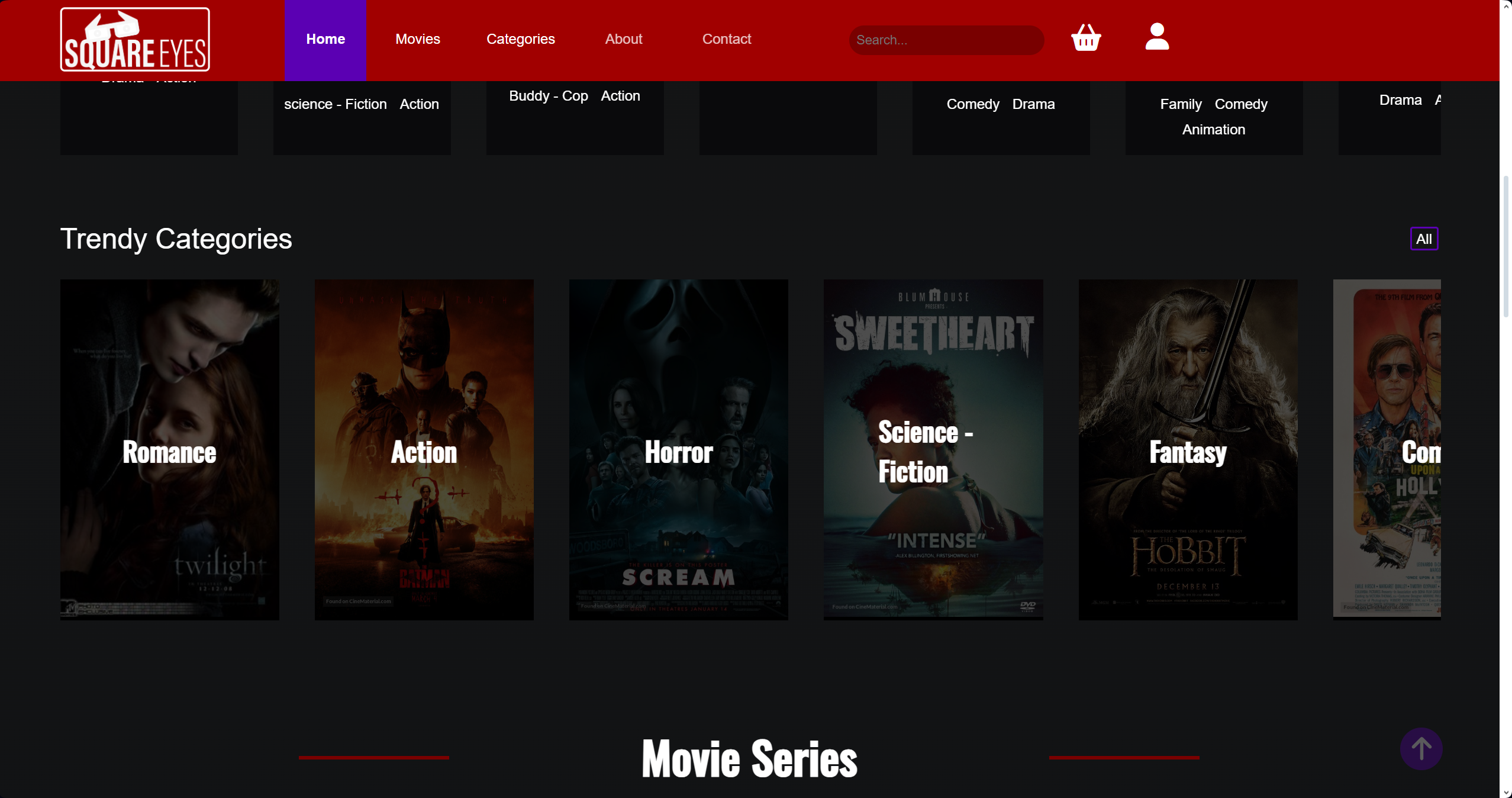
Task: Open the shopping cart
Action: [x=1087, y=39]
